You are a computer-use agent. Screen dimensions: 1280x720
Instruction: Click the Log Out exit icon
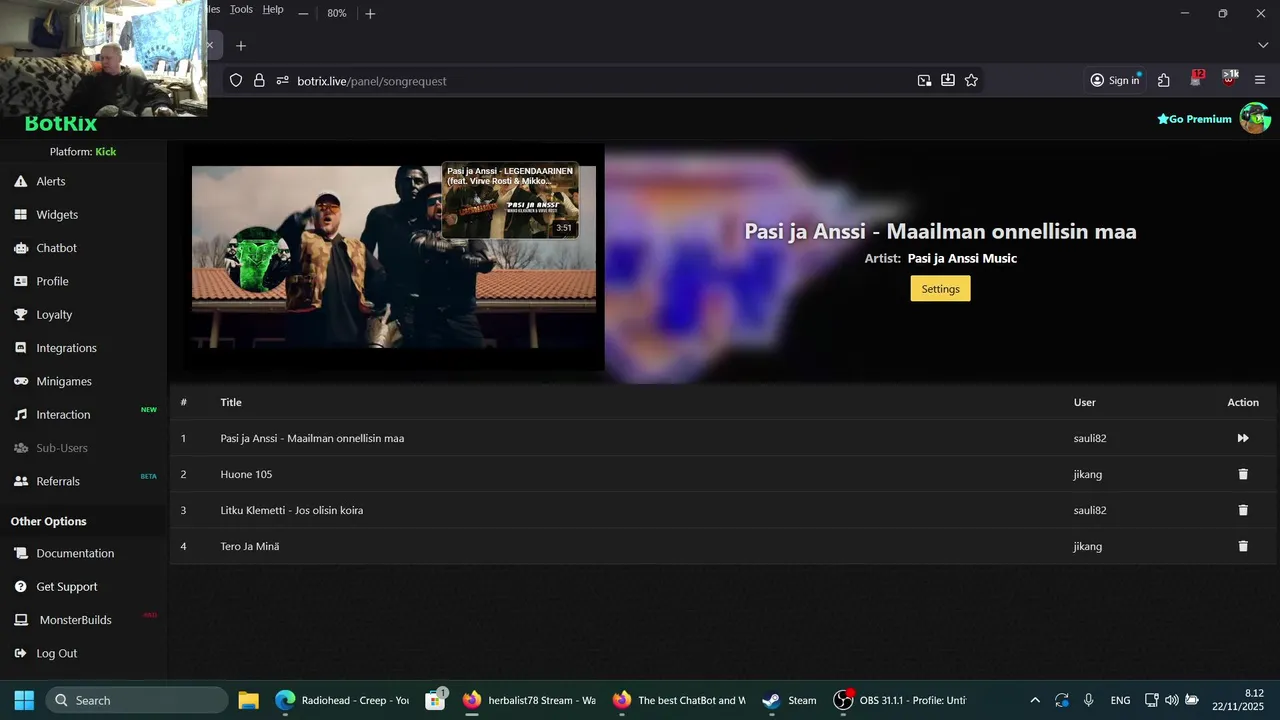click(20, 653)
